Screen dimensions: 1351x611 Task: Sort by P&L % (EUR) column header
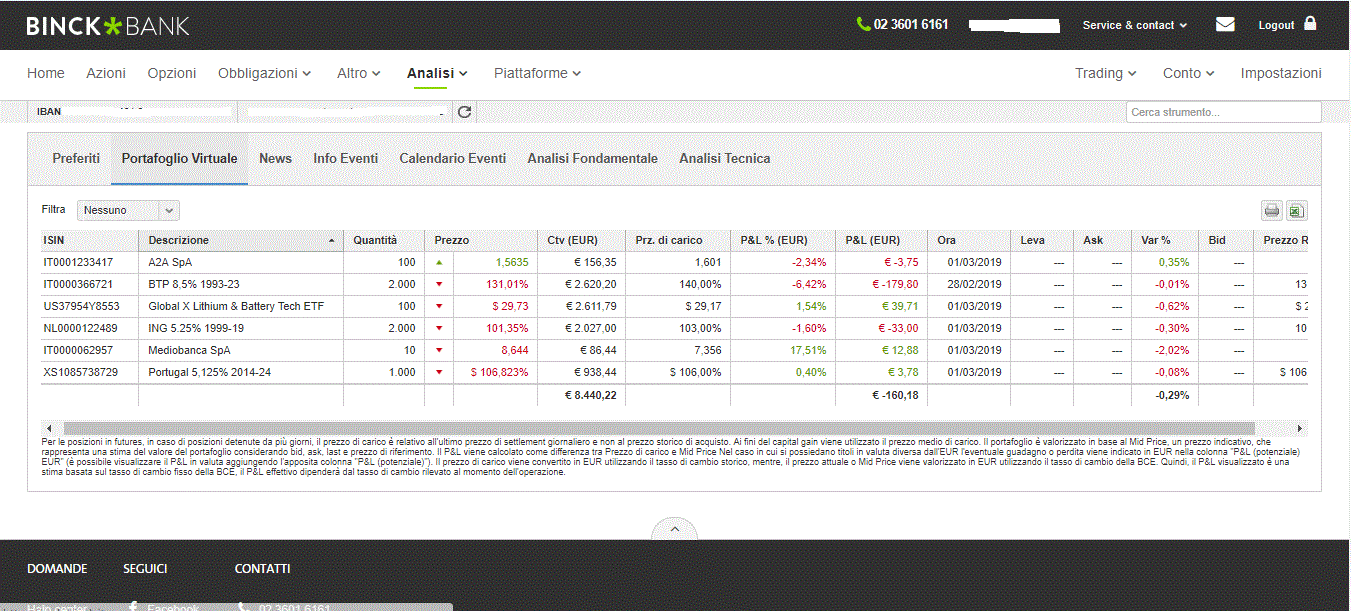[x=783, y=240]
